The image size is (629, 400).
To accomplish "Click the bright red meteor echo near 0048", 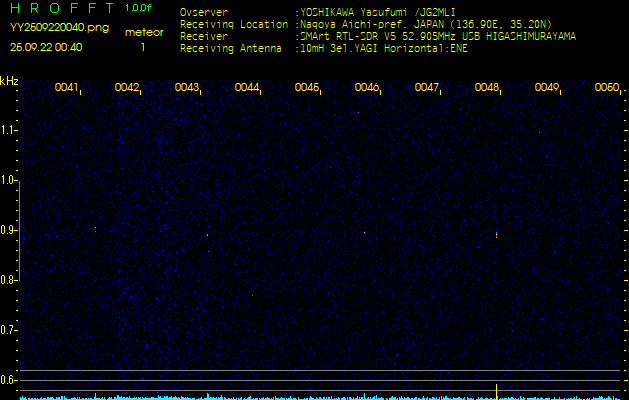I will [497, 235].
